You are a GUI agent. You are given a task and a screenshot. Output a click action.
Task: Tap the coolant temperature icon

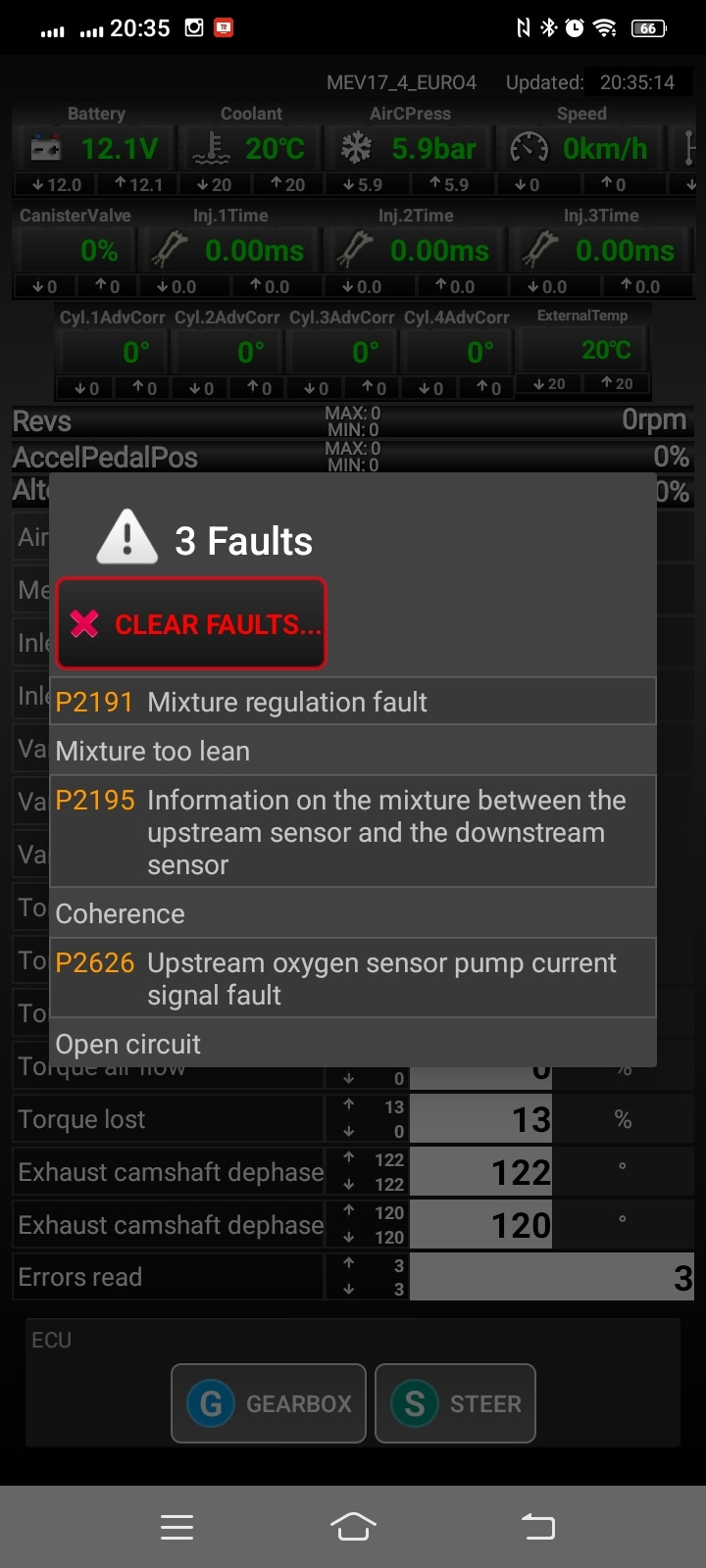click(x=211, y=149)
